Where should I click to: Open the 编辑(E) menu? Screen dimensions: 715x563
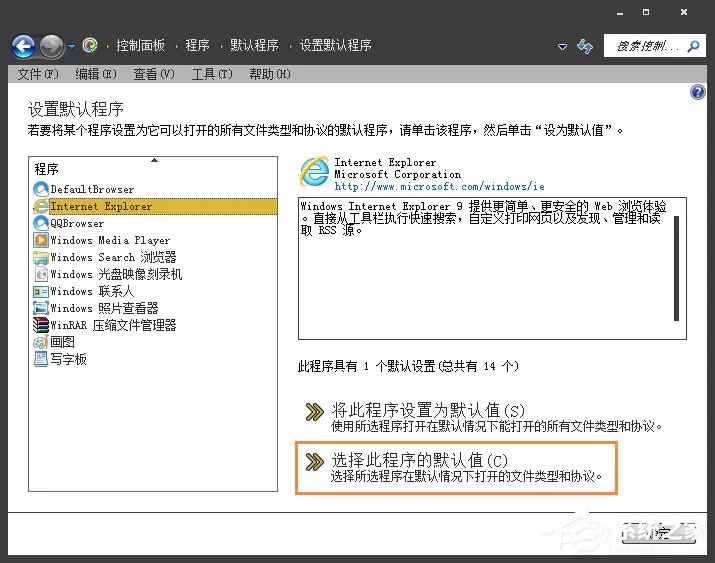pyautogui.click(x=96, y=74)
